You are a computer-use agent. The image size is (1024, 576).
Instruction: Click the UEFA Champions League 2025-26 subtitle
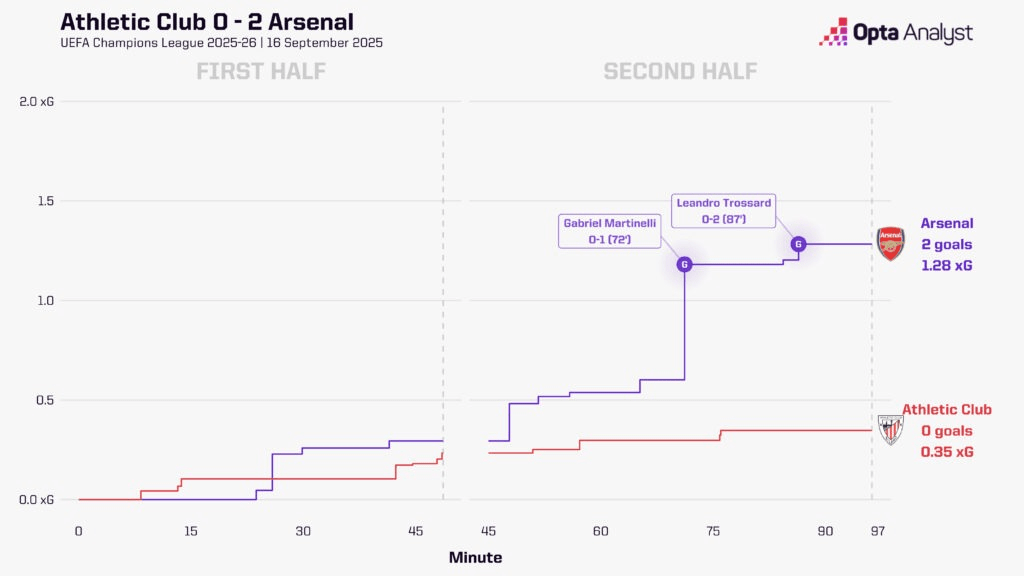click(220, 43)
